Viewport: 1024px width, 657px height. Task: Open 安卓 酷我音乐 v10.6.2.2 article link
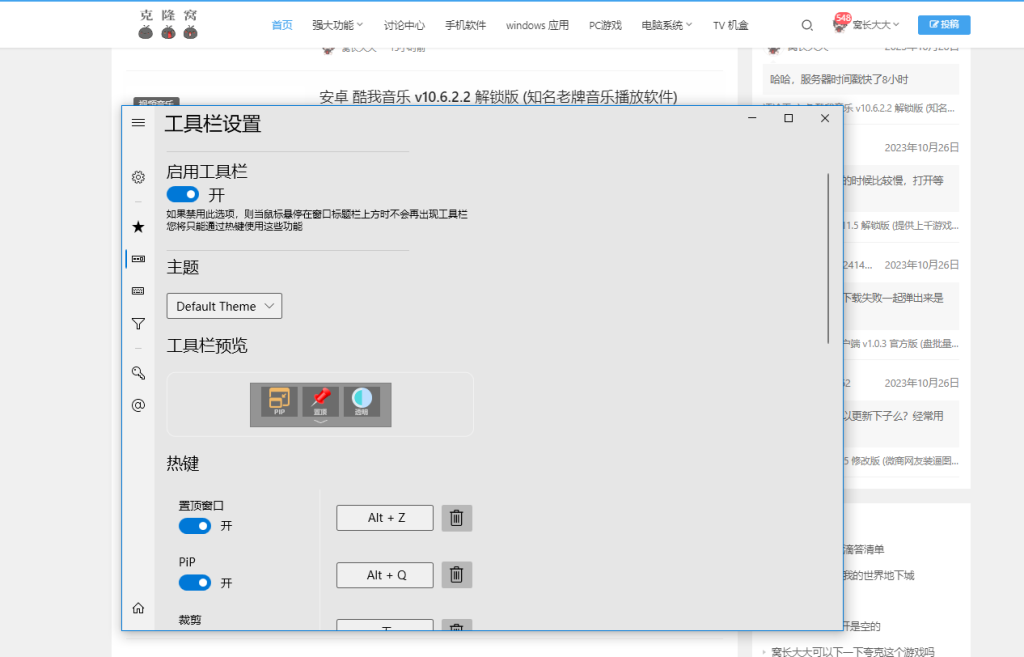click(x=498, y=97)
